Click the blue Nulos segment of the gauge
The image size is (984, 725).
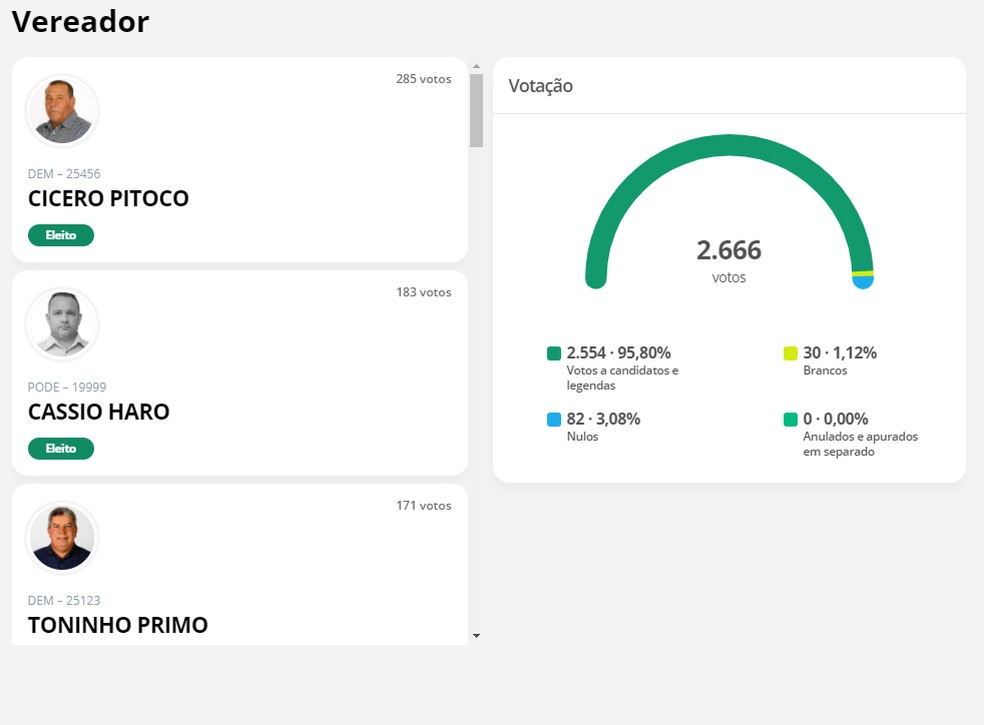click(x=863, y=282)
